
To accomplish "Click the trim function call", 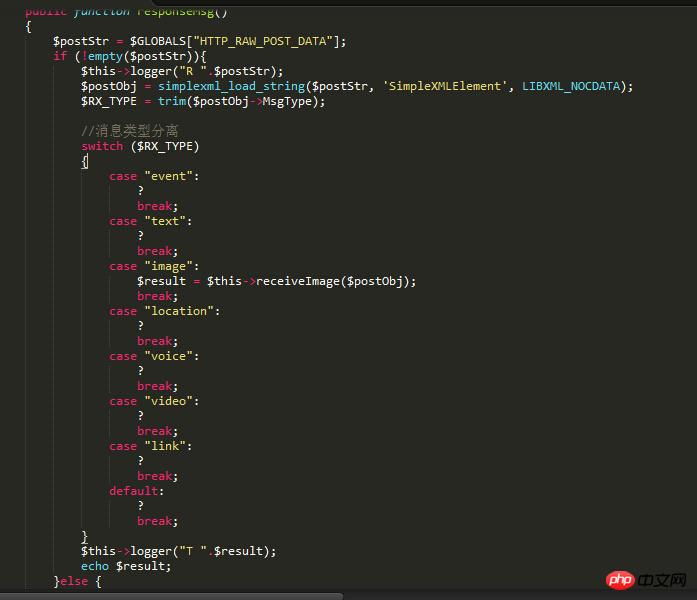I will coord(172,101).
